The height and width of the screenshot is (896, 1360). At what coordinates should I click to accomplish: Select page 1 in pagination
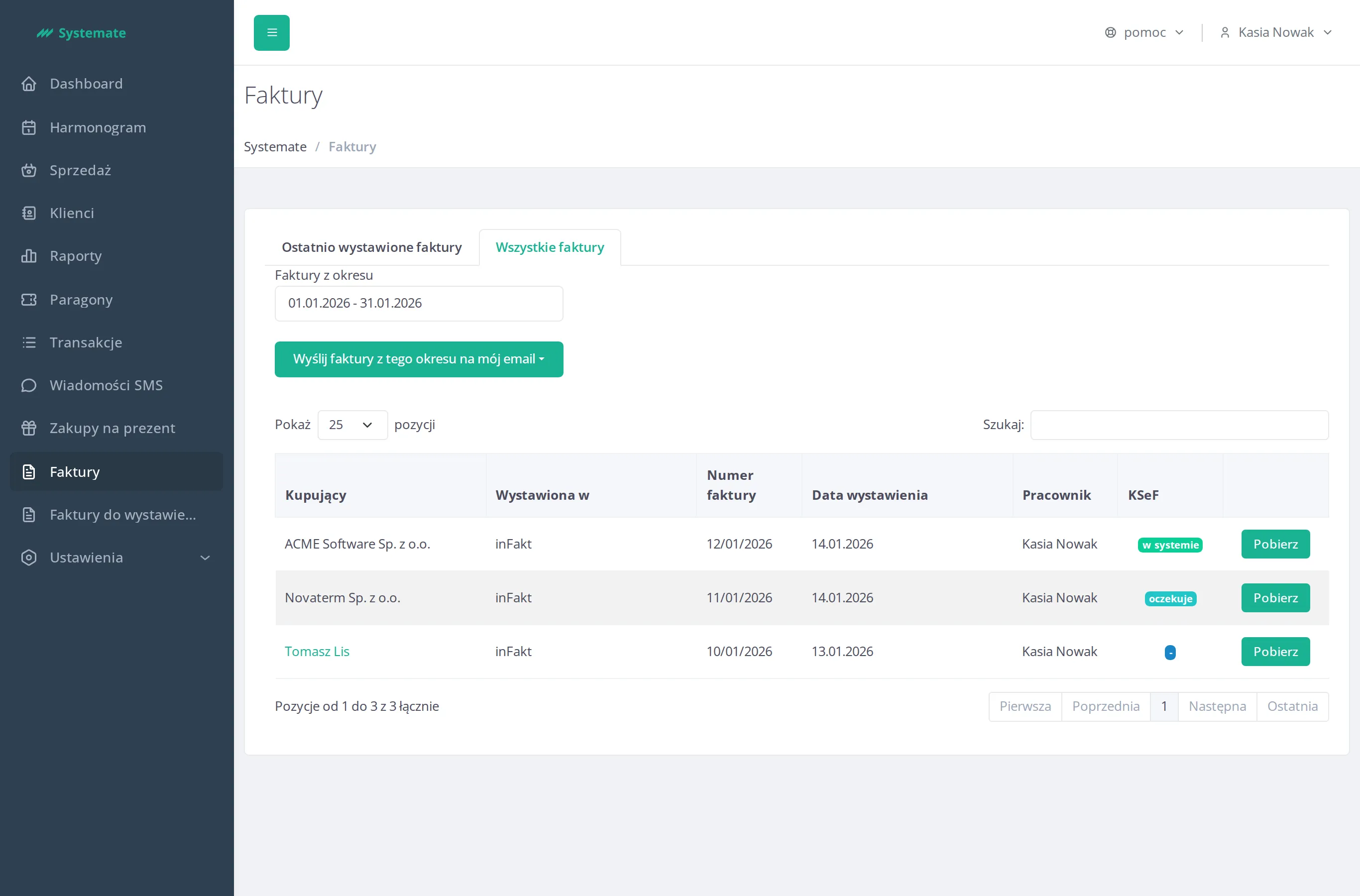pos(1164,706)
